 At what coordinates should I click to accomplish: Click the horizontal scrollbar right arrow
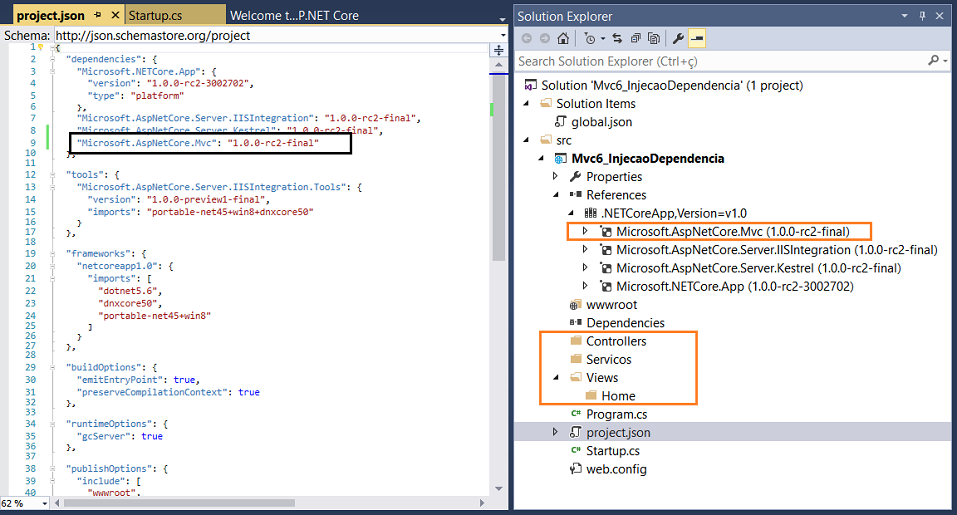click(x=482, y=503)
